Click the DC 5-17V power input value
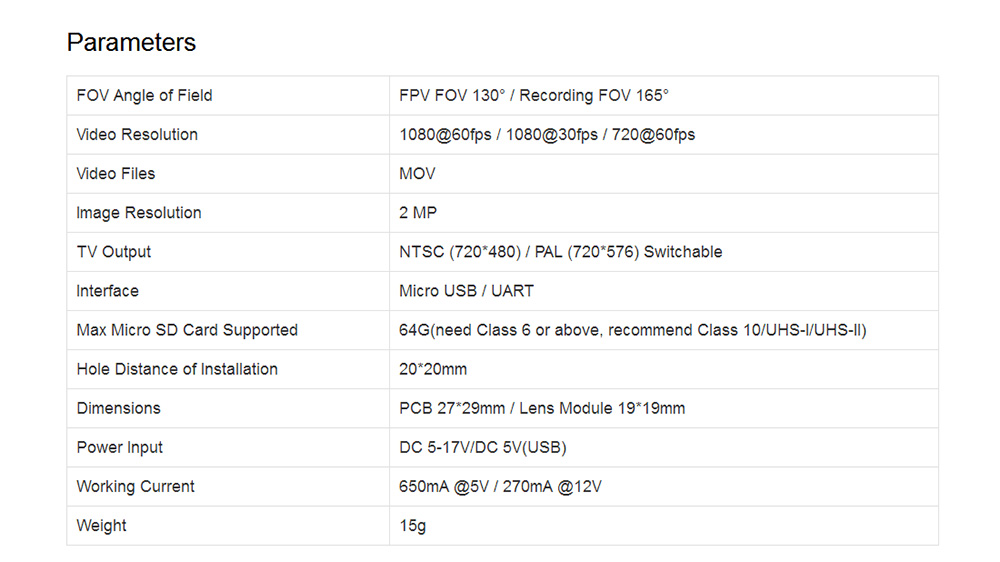 (482, 447)
